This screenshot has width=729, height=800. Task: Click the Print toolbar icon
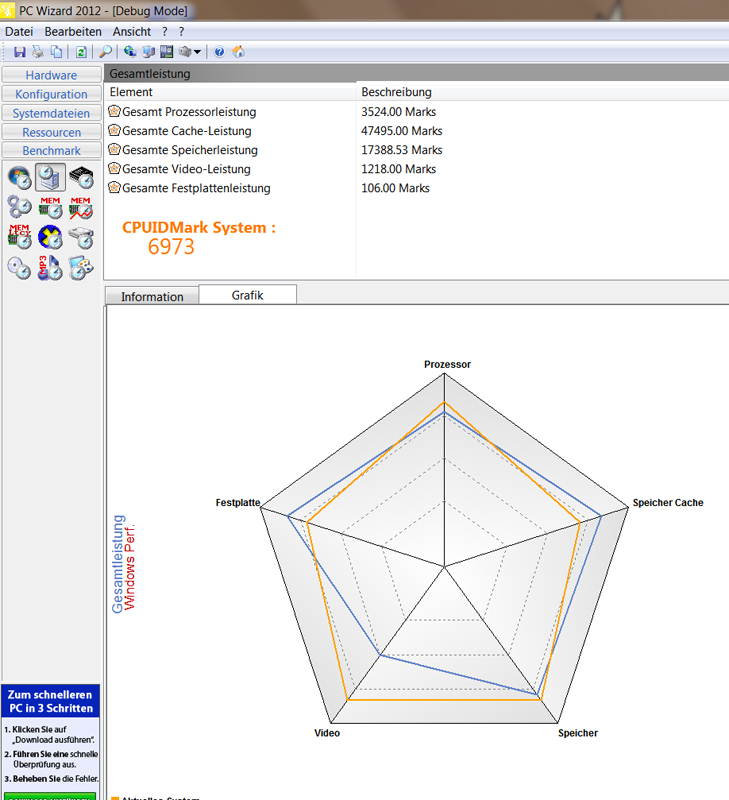click(x=38, y=52)
